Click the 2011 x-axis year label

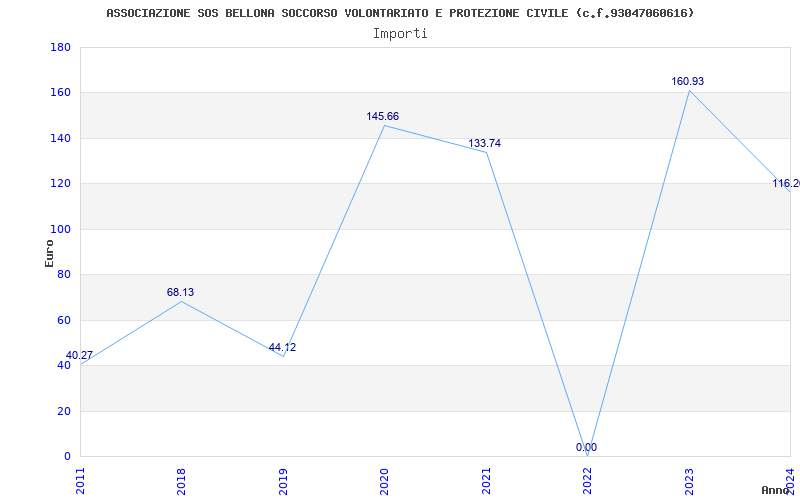[x=81, y=481]
